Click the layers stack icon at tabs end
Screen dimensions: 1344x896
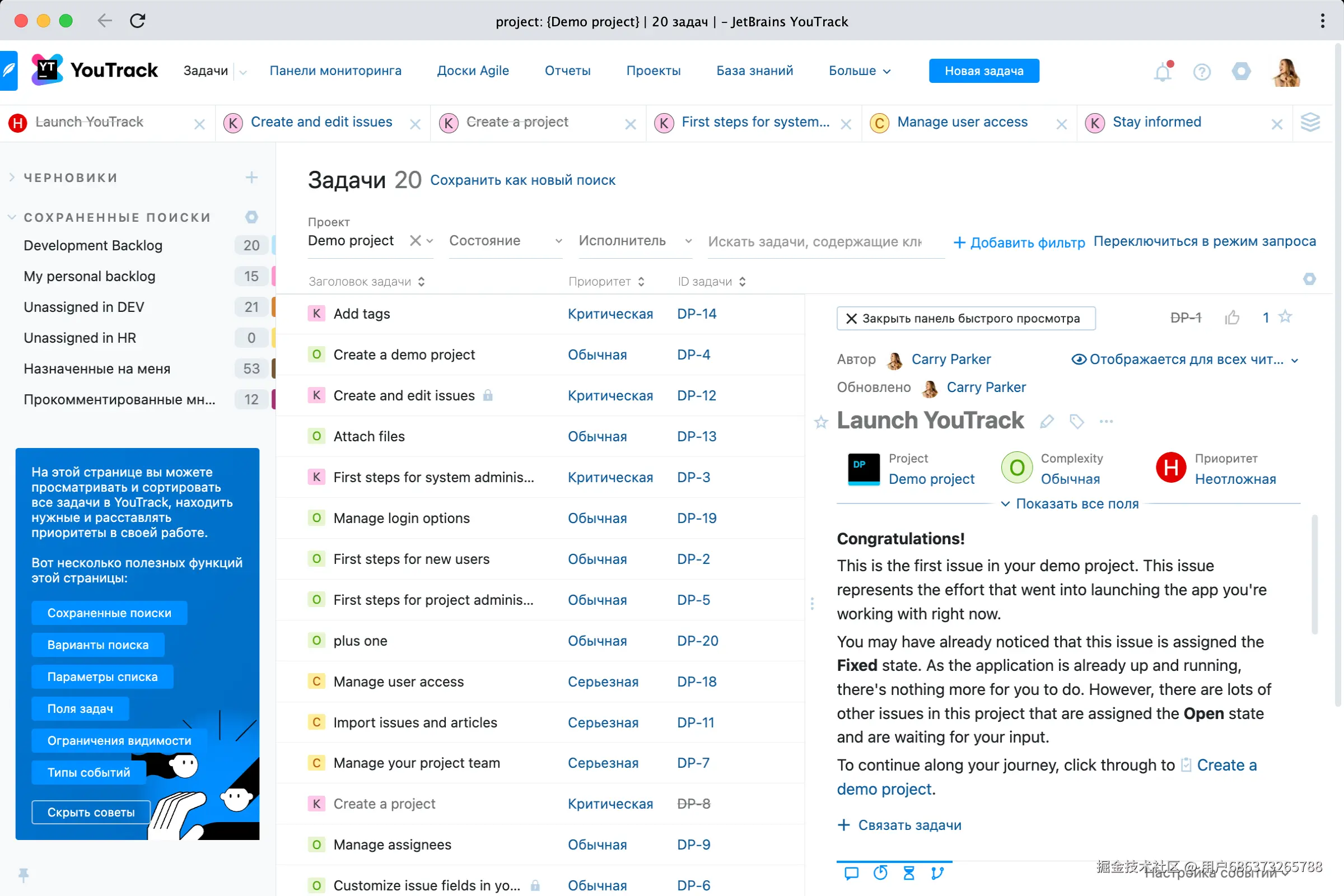(1310, 122)
